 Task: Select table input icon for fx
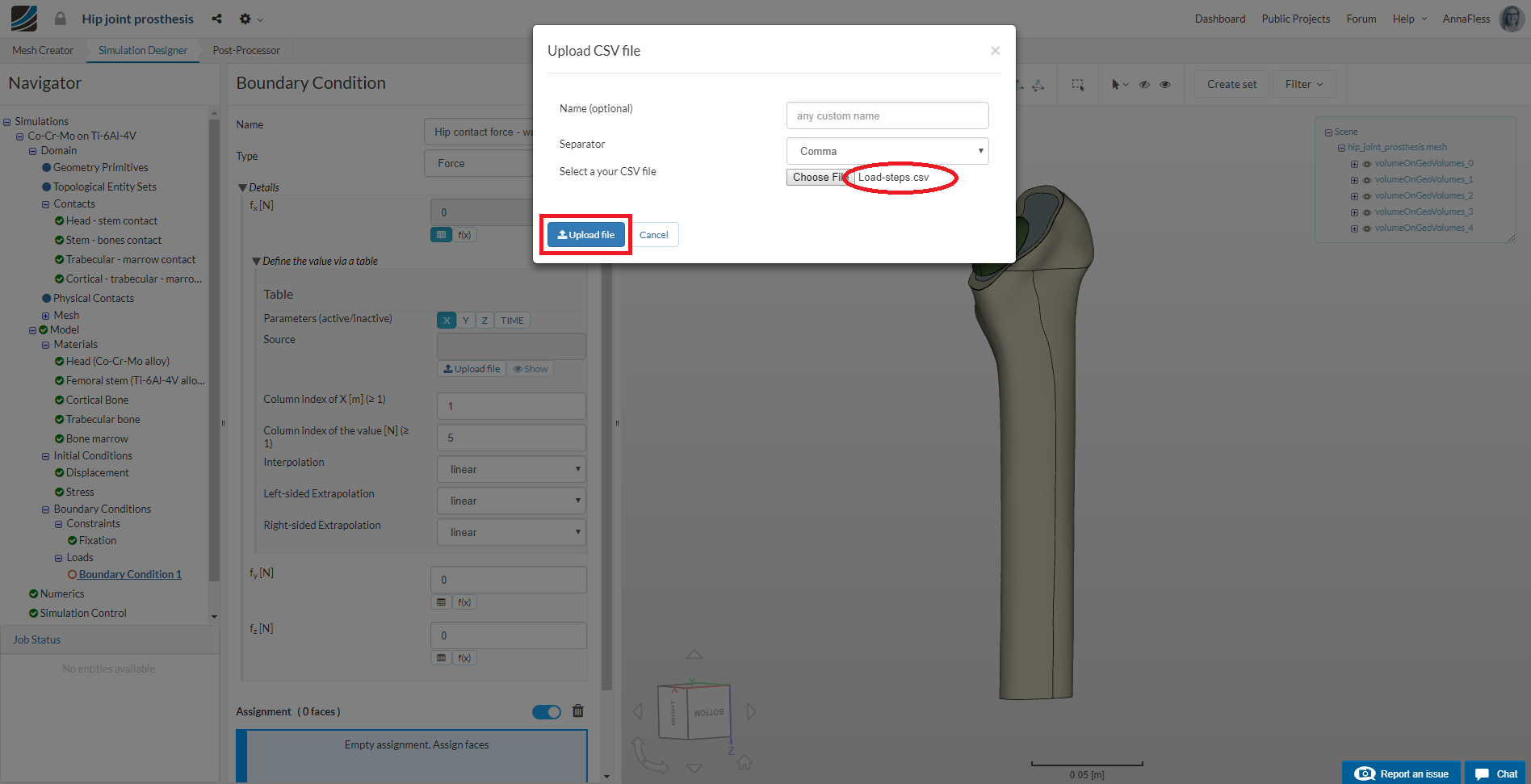click(x=441, y=235)
